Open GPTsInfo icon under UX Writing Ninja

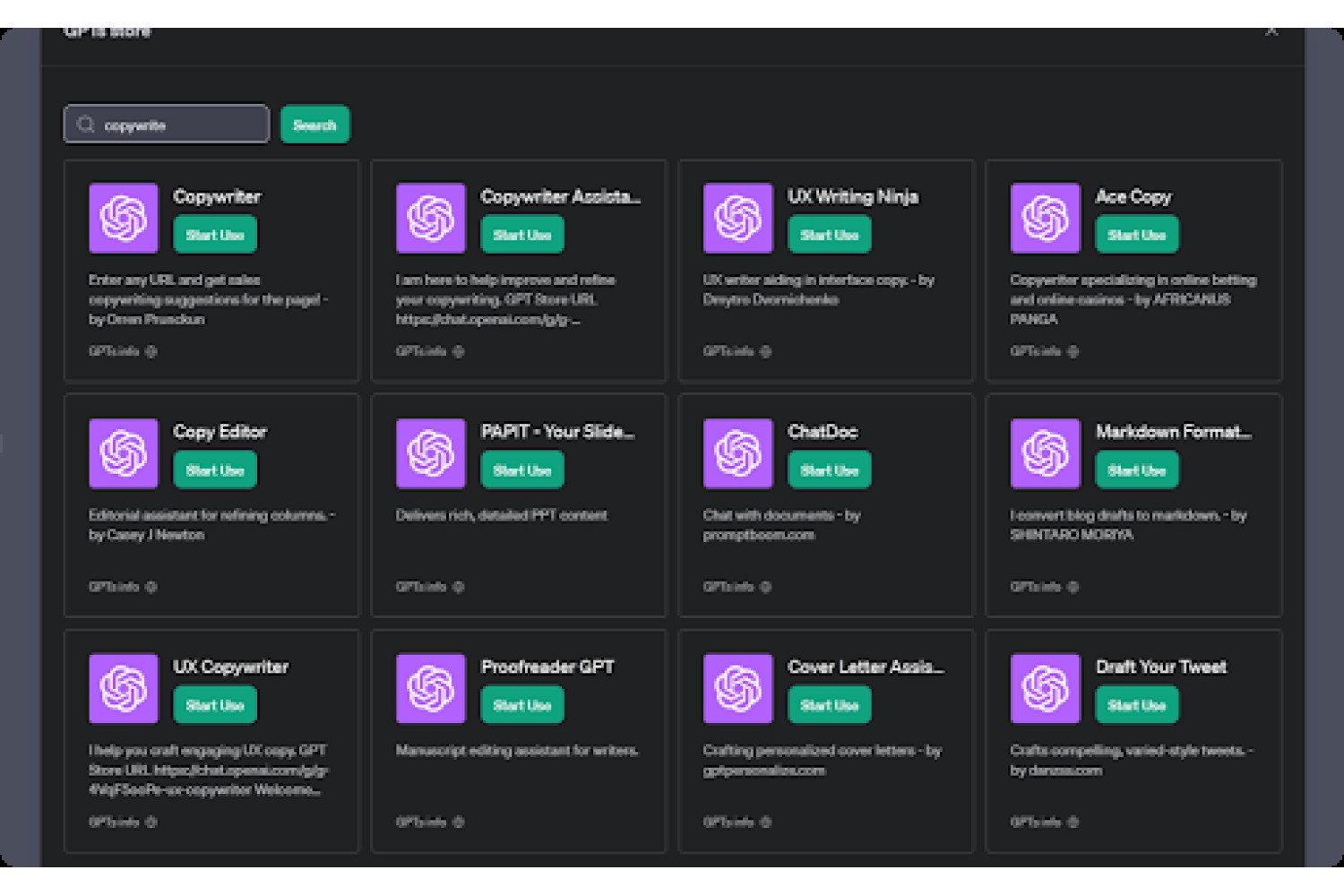tap(765, 351)
